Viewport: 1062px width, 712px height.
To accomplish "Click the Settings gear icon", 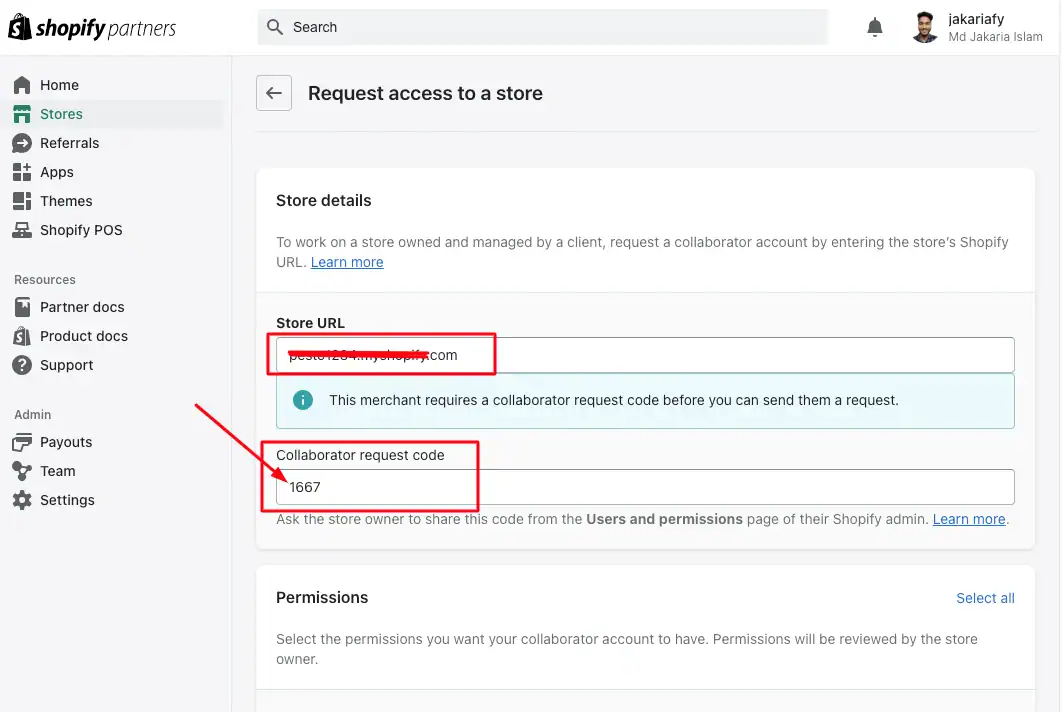I will 22,500.
